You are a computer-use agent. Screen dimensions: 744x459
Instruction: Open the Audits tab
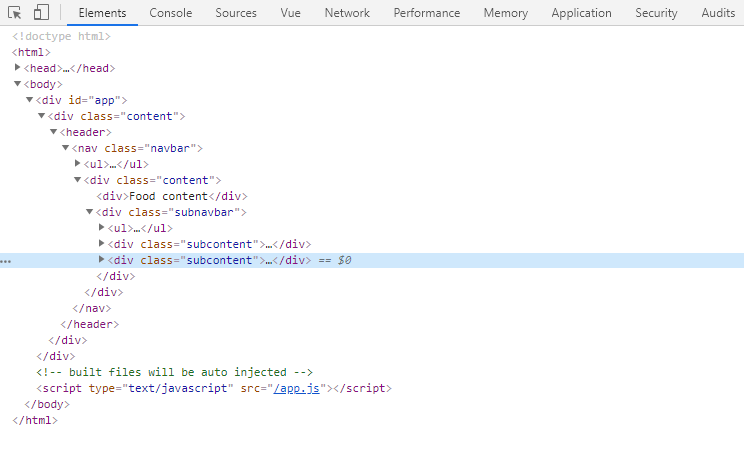coord(718,13)
